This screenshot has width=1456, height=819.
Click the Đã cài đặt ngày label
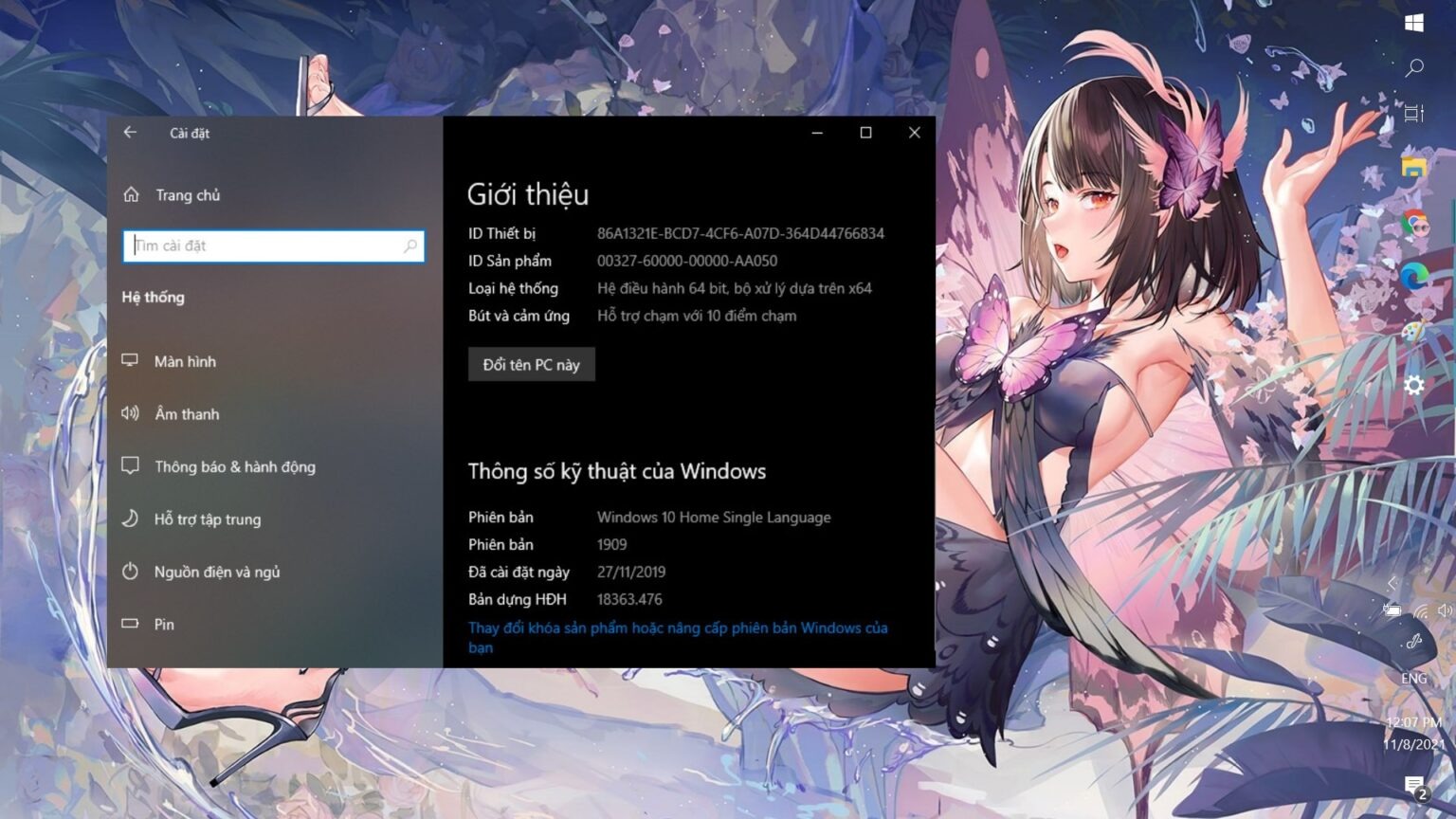click(x=519, y=572)
